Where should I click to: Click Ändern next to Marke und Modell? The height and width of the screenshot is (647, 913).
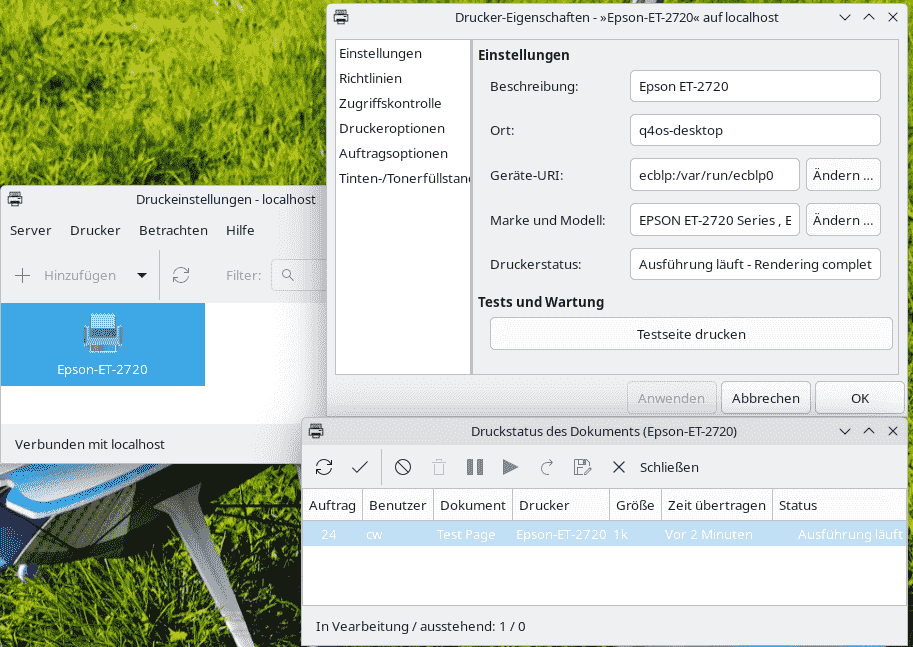(843, 220)
